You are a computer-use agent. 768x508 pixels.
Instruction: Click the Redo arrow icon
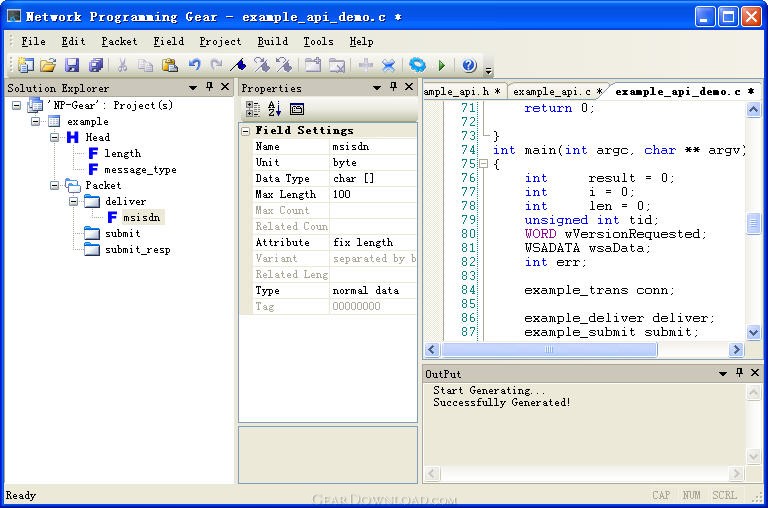[x=216, y=65]
